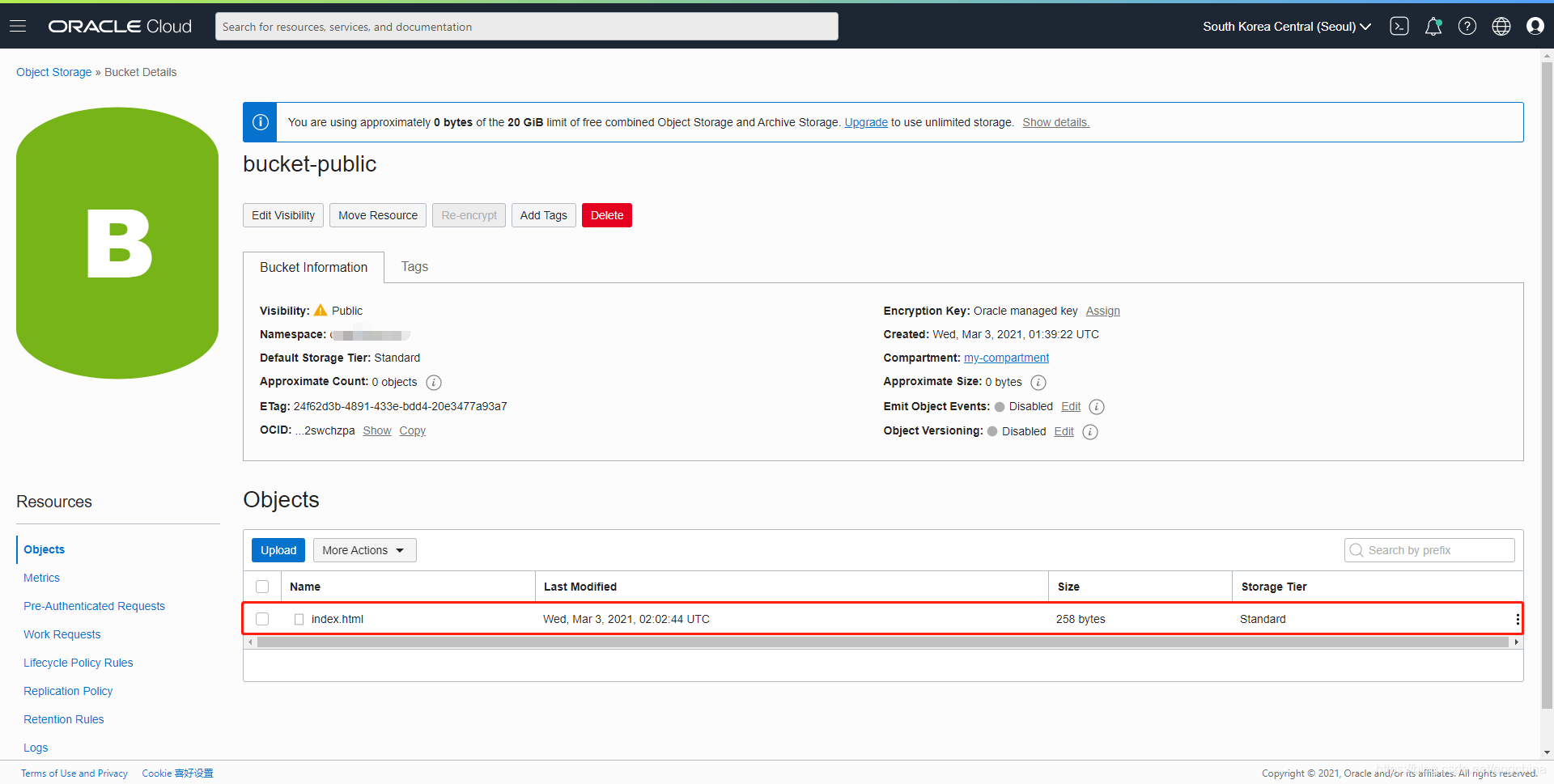Open the actions menu for index.html
The image size is (1554, 784).
pyautogui.click(x=1518, y=619)
